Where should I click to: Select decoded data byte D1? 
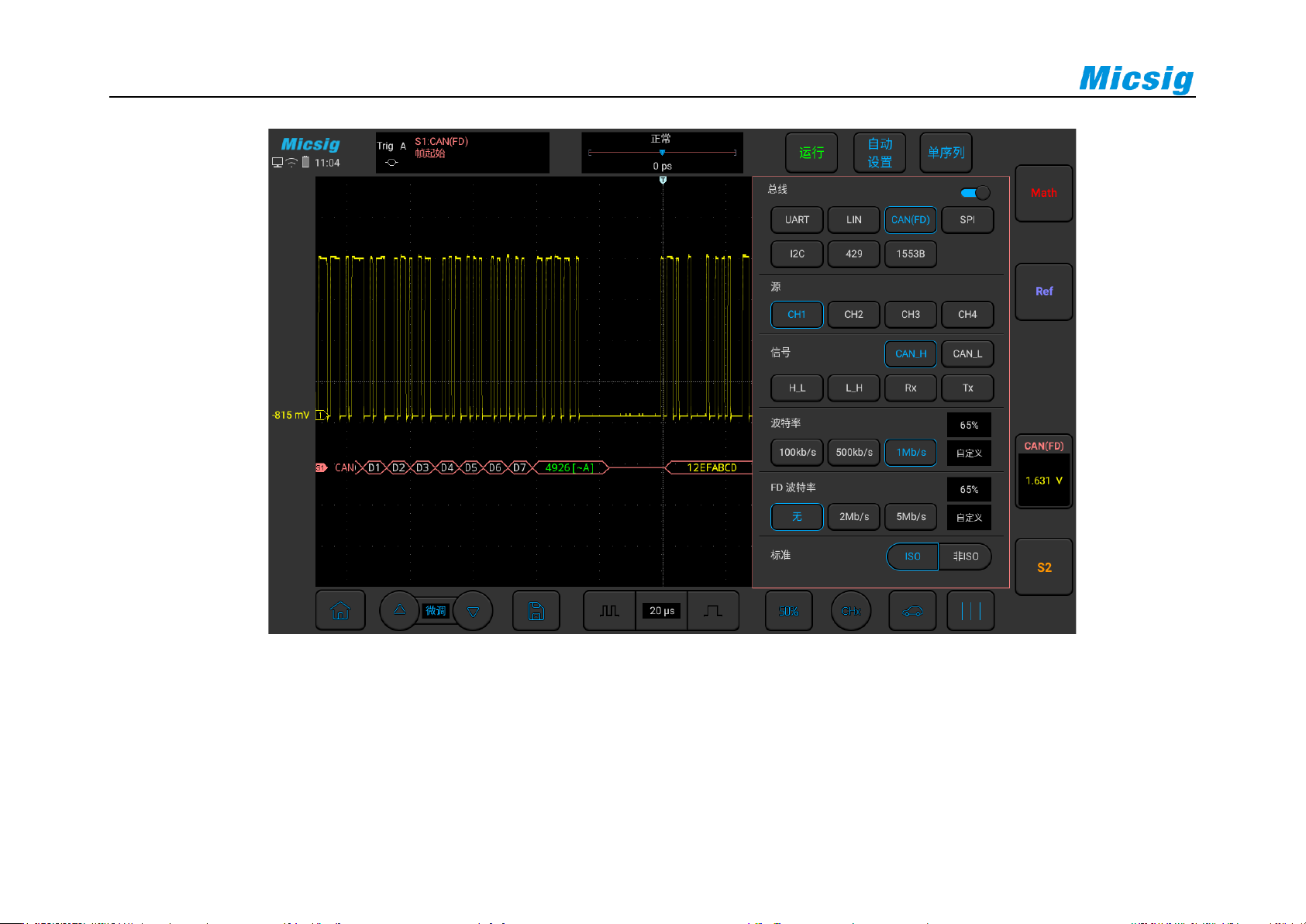point(374,467)
